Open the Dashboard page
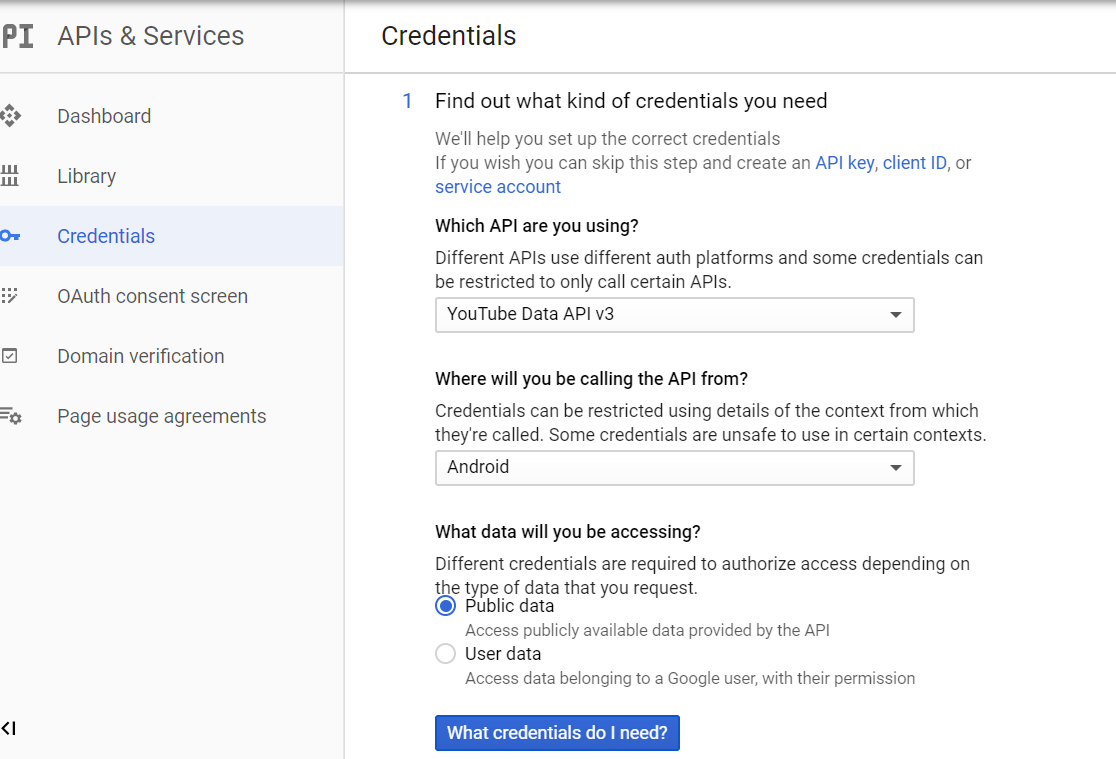This screenshot has width=1116, height=759. 104,116
